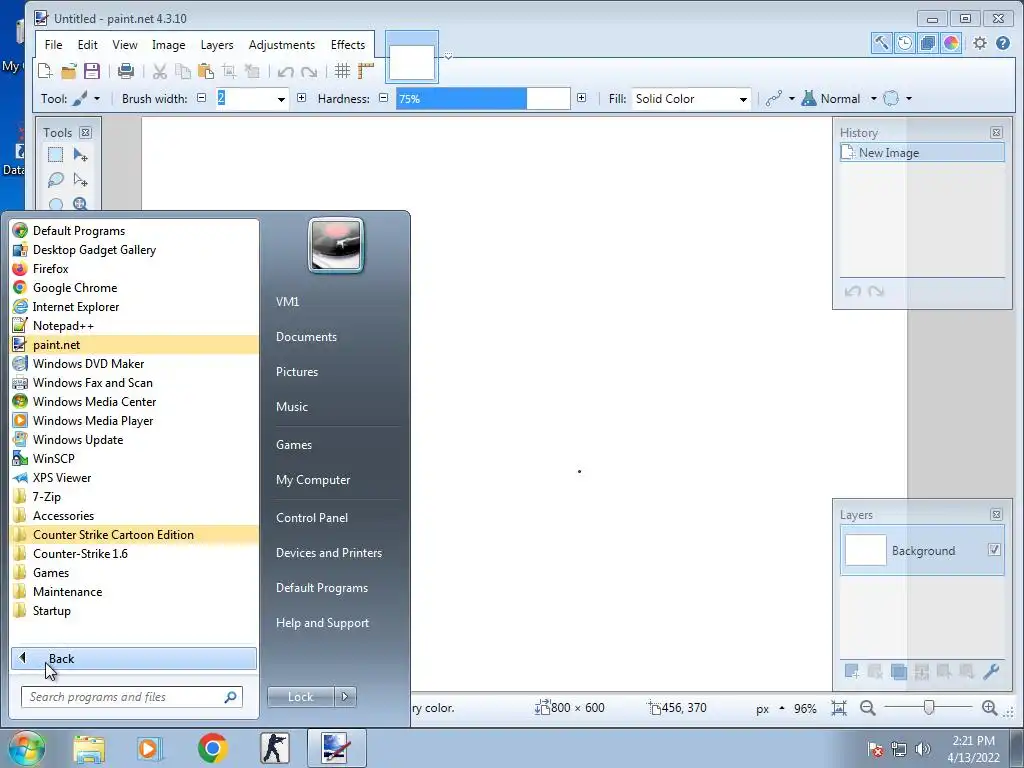1024x768 pixels.
Task: Close the Layers panel
Action: tap(996, 515)
